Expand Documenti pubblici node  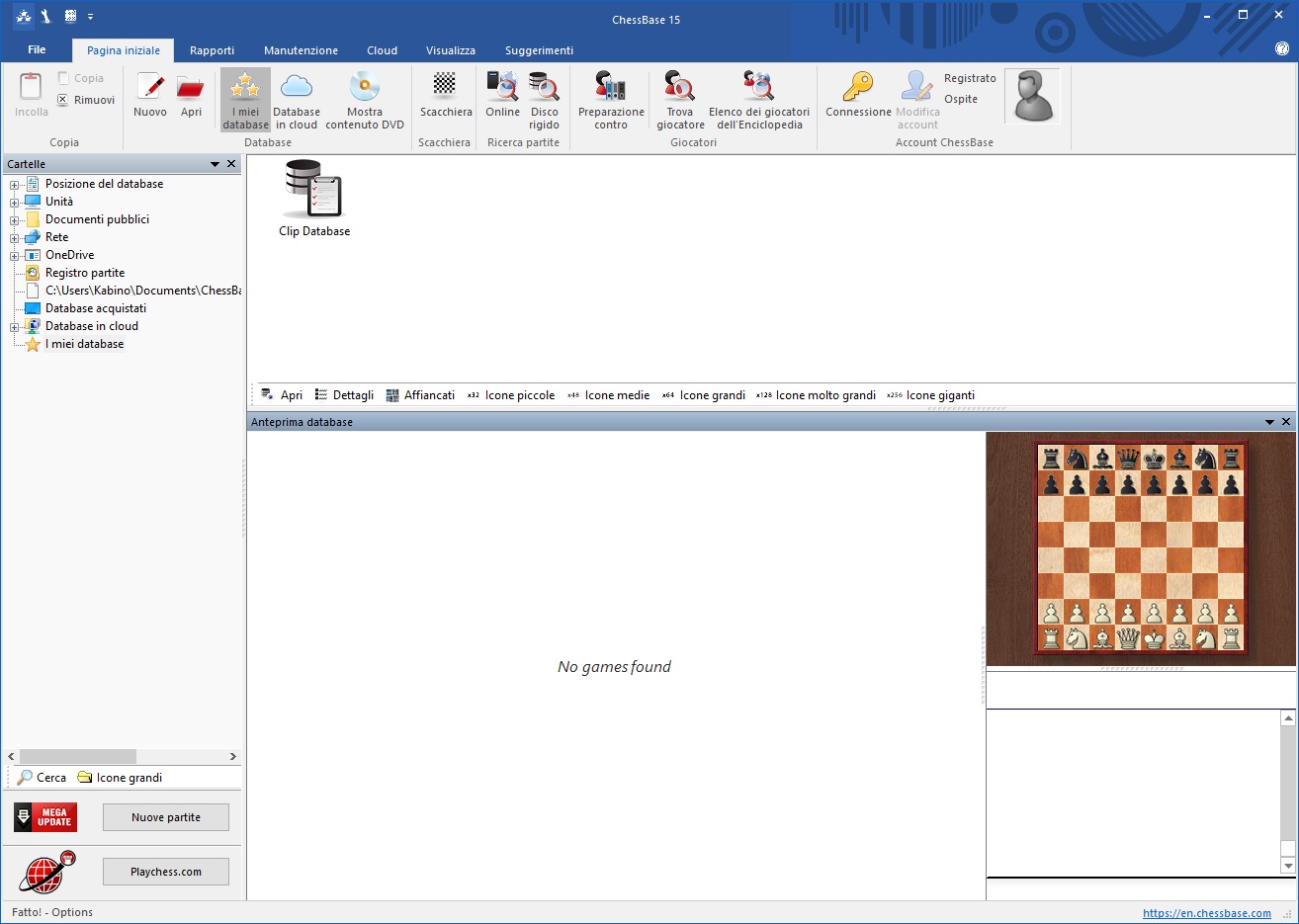pyautogui.click(x=15, y=220)
